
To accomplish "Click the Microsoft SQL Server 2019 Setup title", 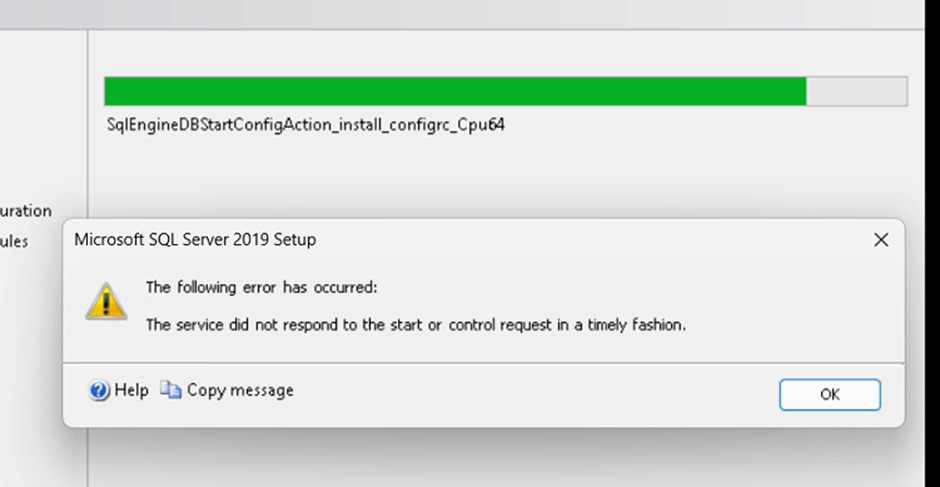I will pyautogui.click(x=195, y=240).
